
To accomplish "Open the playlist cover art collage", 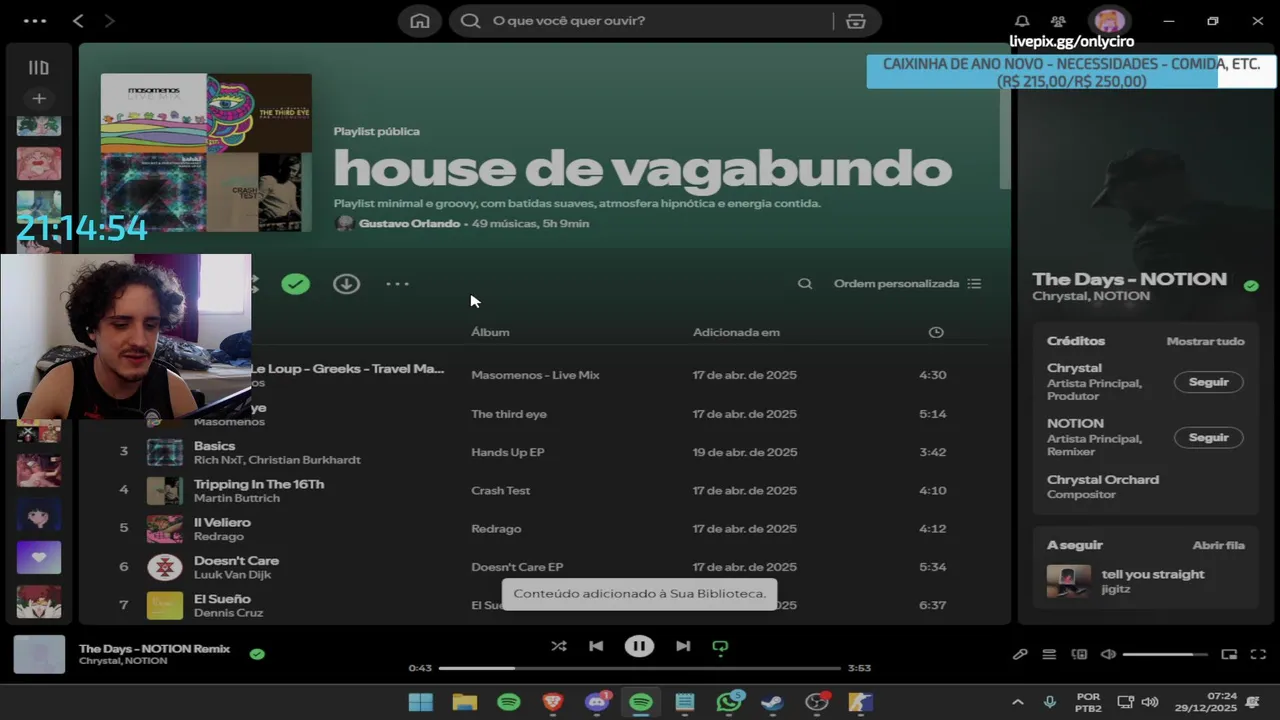I will coord(206,153).
